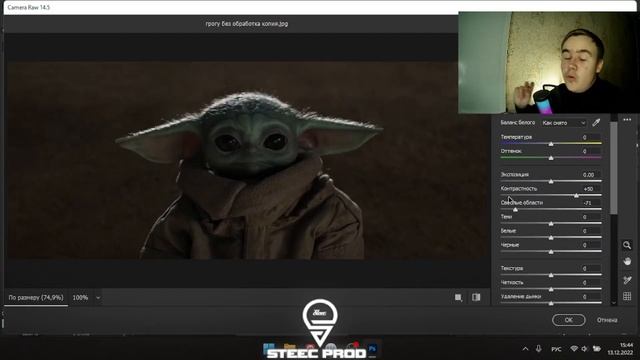The height and width of the screenshot is (360, 640).
Task: Click the panel scroll down arrow
Action: tap(613, 303)
